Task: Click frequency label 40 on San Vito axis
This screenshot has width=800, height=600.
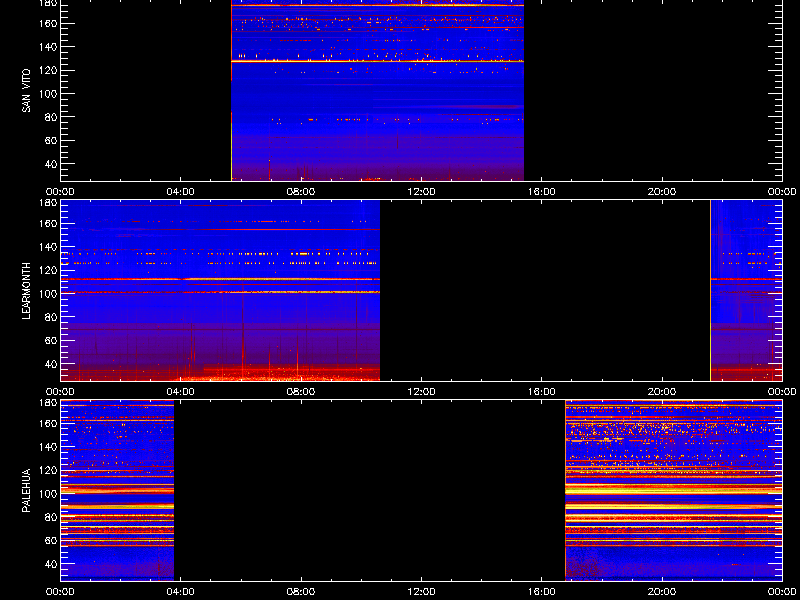Action: pyautogui.click(x=52, y=164)
